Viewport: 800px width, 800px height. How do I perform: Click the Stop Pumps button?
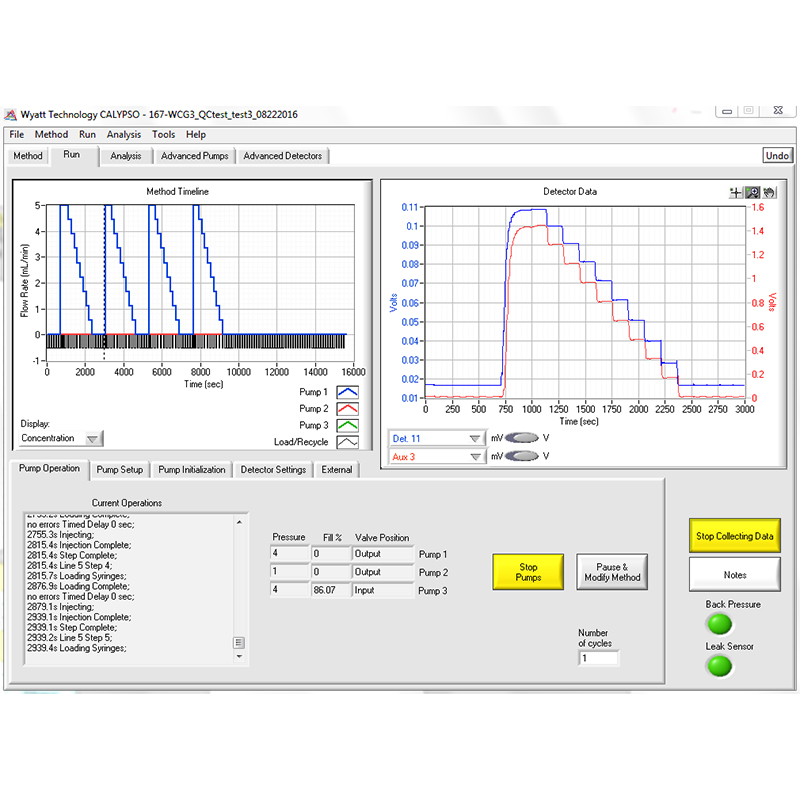[528, 572]
